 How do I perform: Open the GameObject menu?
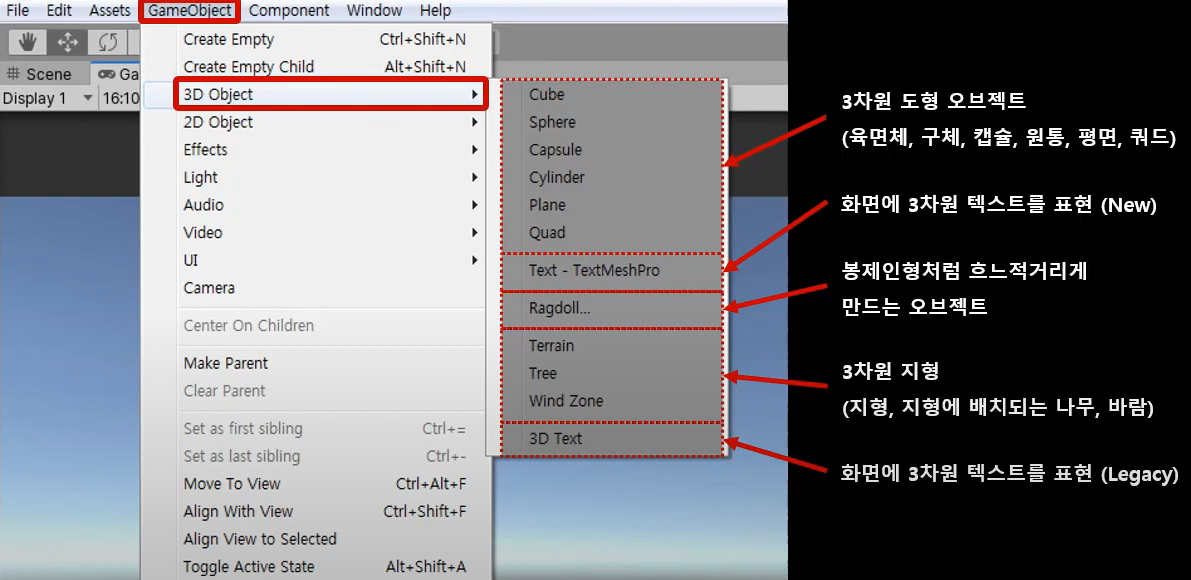[190, 11]
